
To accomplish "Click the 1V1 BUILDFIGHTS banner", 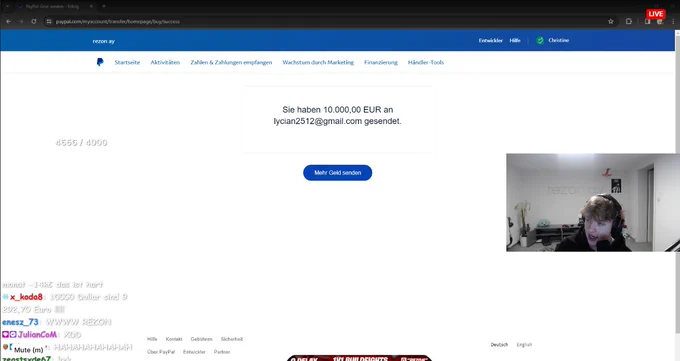I will pos(360,358).
